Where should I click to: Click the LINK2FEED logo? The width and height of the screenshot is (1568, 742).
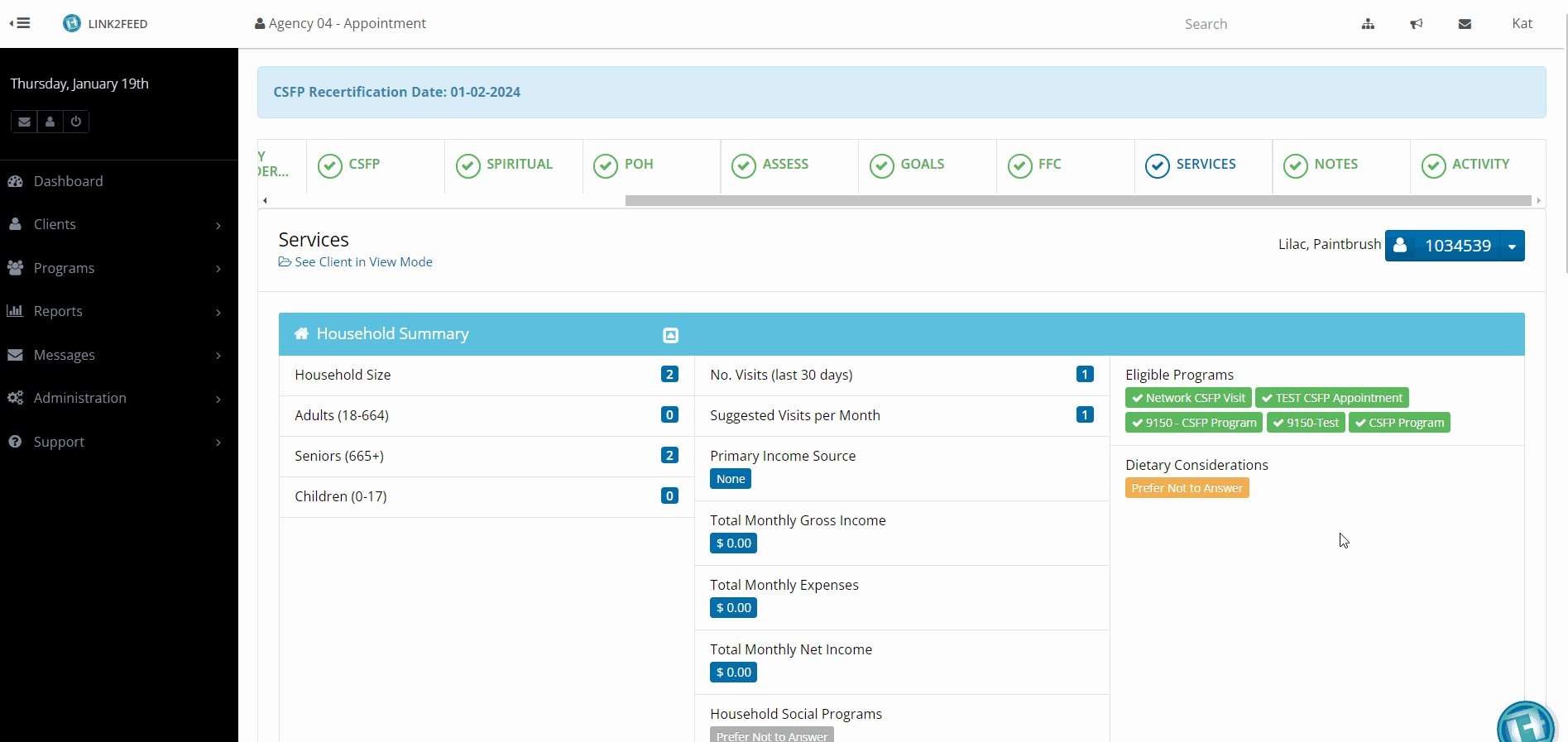(x=106, y=24)
